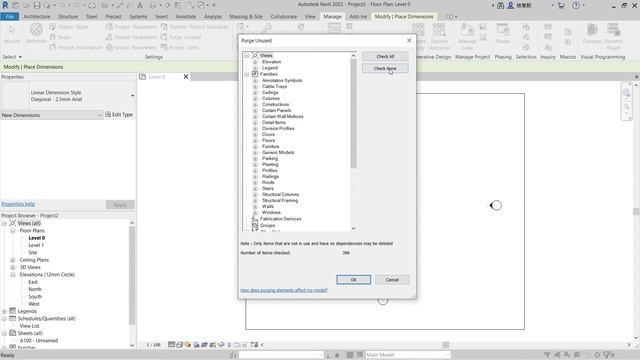
Task: Collapse the Families node in Purge Unused tree
Action: [x=247, y=74]
